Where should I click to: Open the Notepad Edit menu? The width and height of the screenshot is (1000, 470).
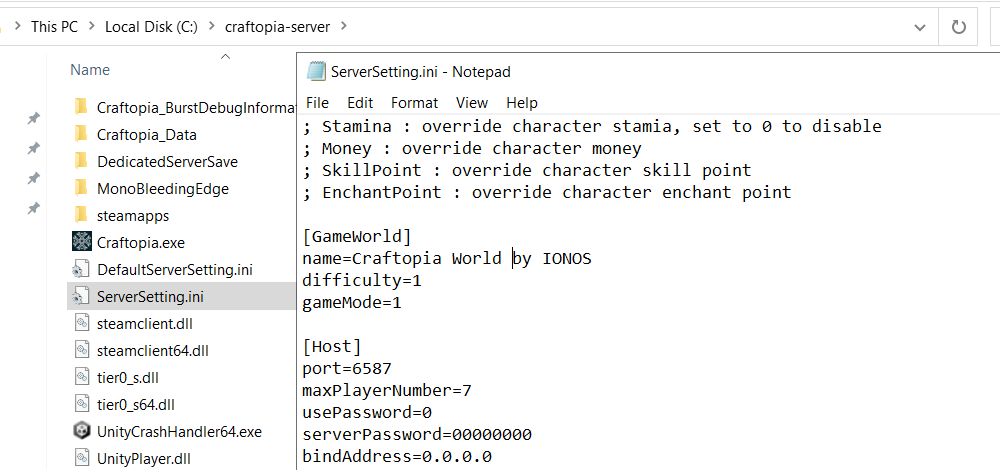tap(360, 103)
